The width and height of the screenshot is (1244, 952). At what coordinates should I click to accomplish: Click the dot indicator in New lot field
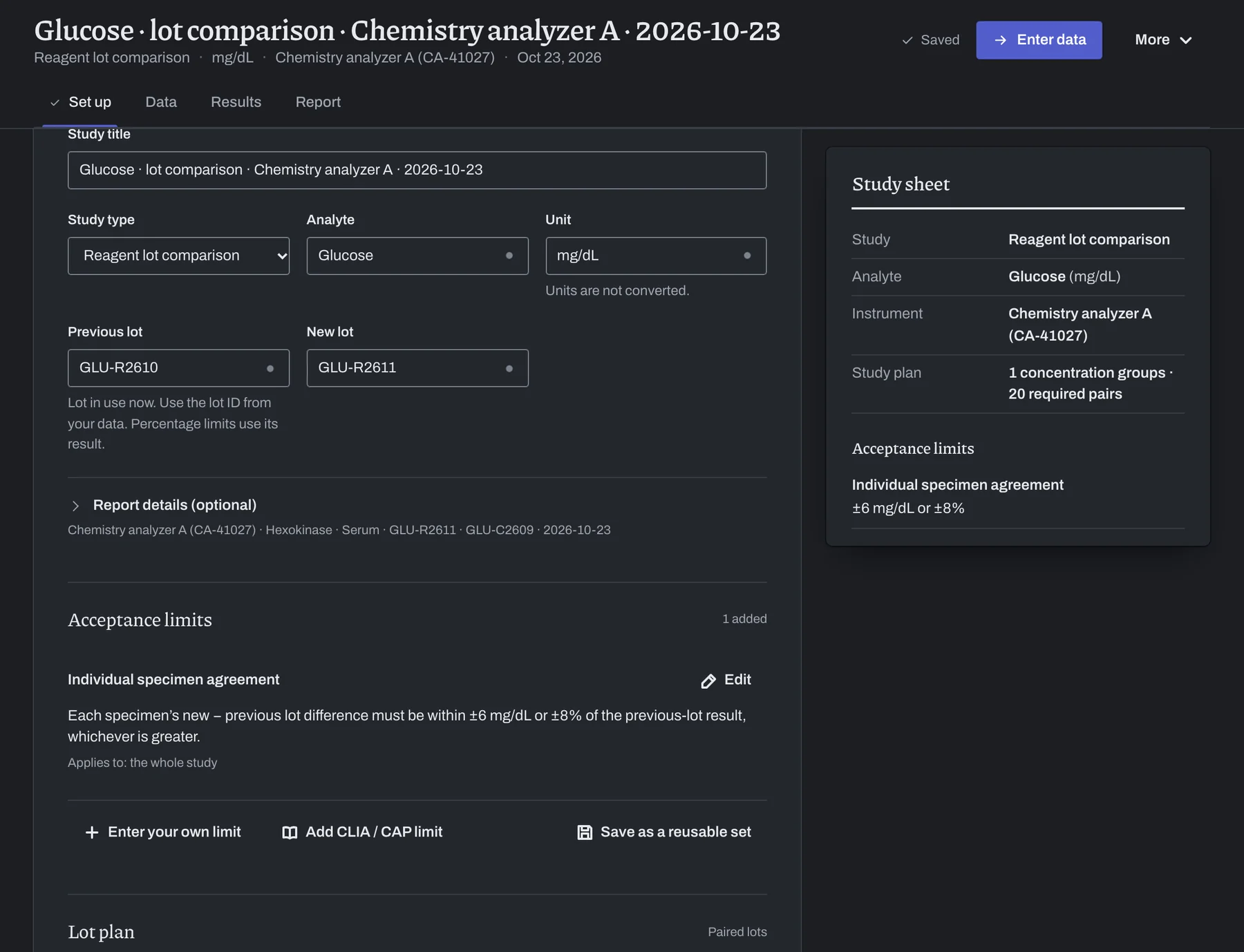(509, 368)
